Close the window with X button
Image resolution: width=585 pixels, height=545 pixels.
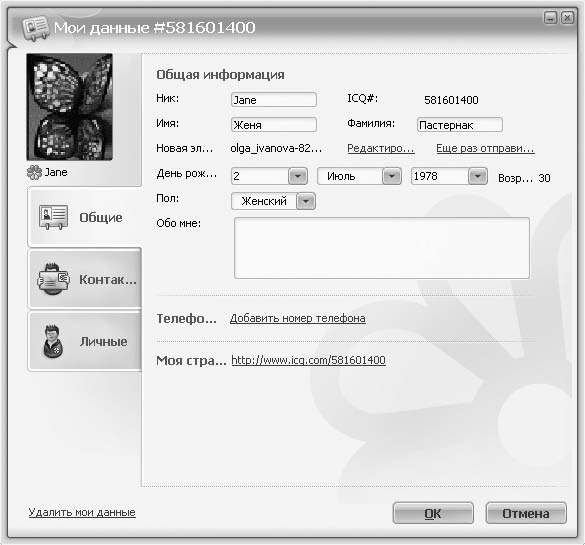(x=567, y=18)
